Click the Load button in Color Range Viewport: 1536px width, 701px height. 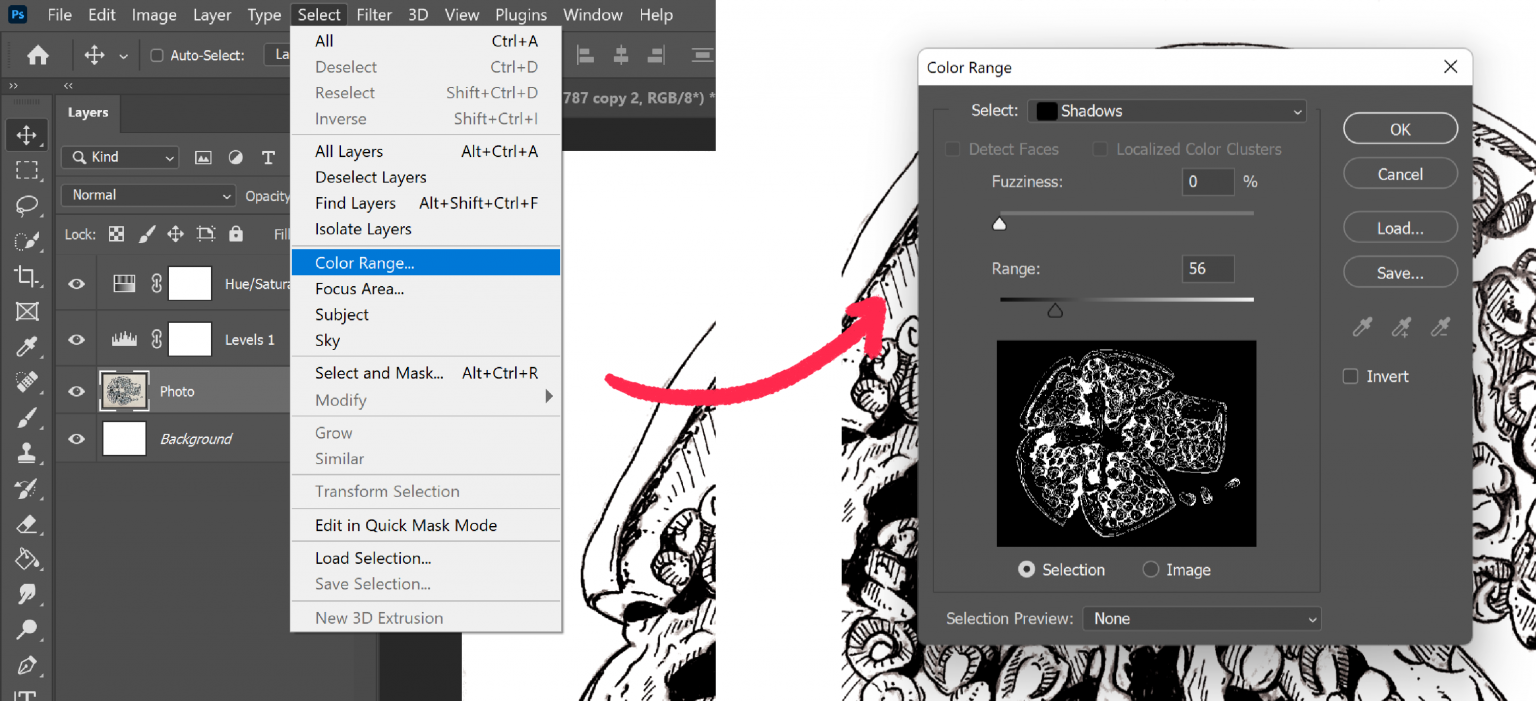click(1400, 227)
